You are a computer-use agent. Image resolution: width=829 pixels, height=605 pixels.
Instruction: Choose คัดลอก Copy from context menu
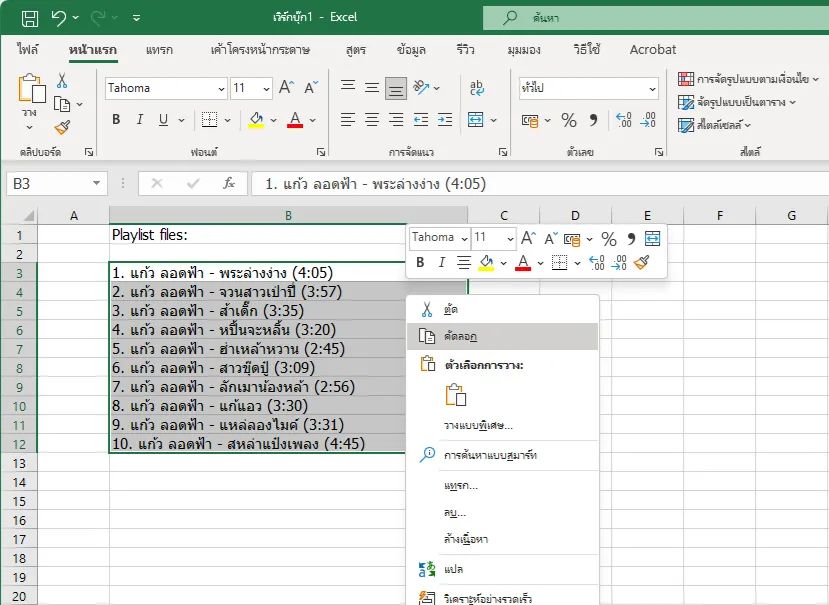[502, 336]
